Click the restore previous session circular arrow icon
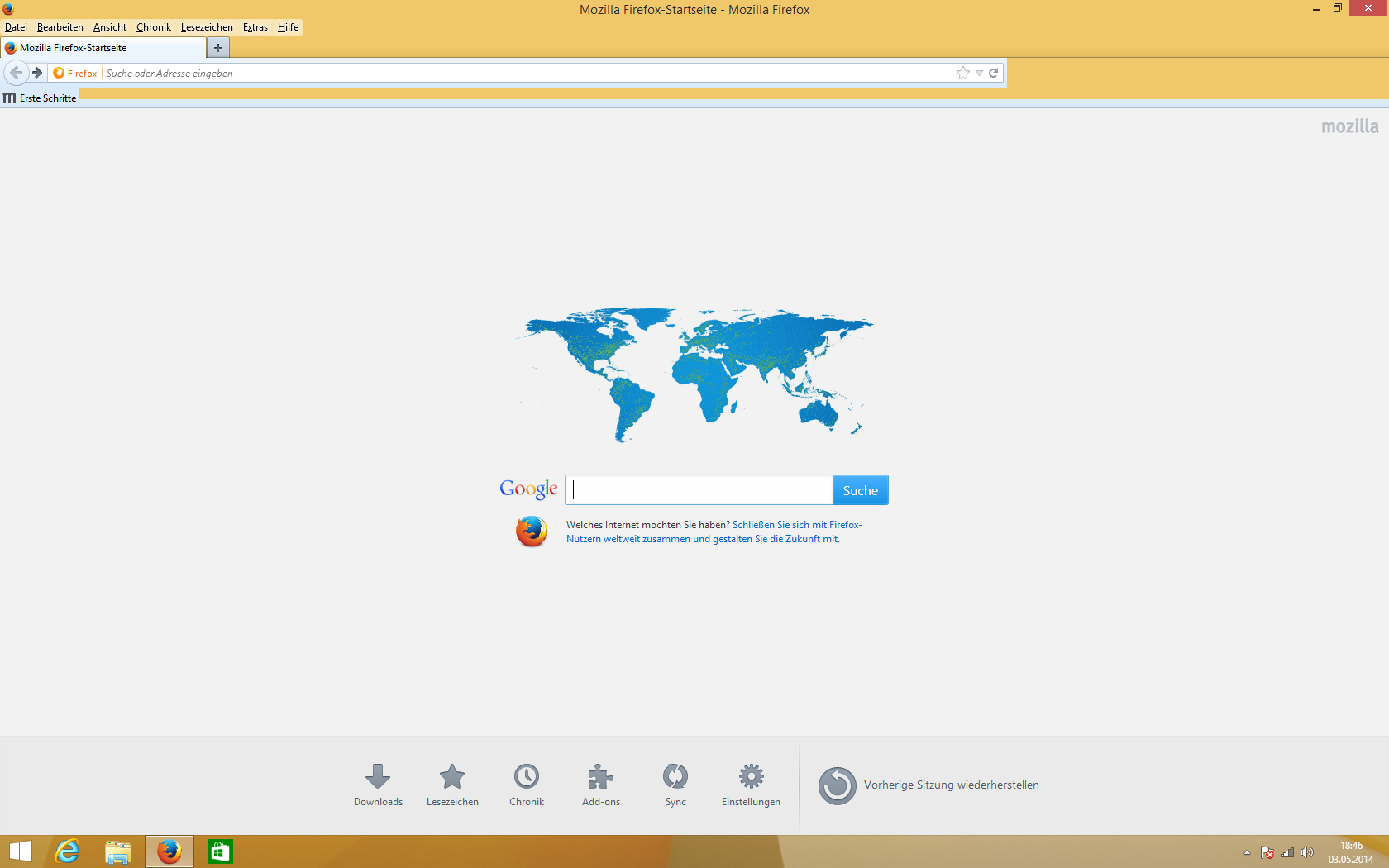This screenshot has width=1389, height=868. coord(838,785)
